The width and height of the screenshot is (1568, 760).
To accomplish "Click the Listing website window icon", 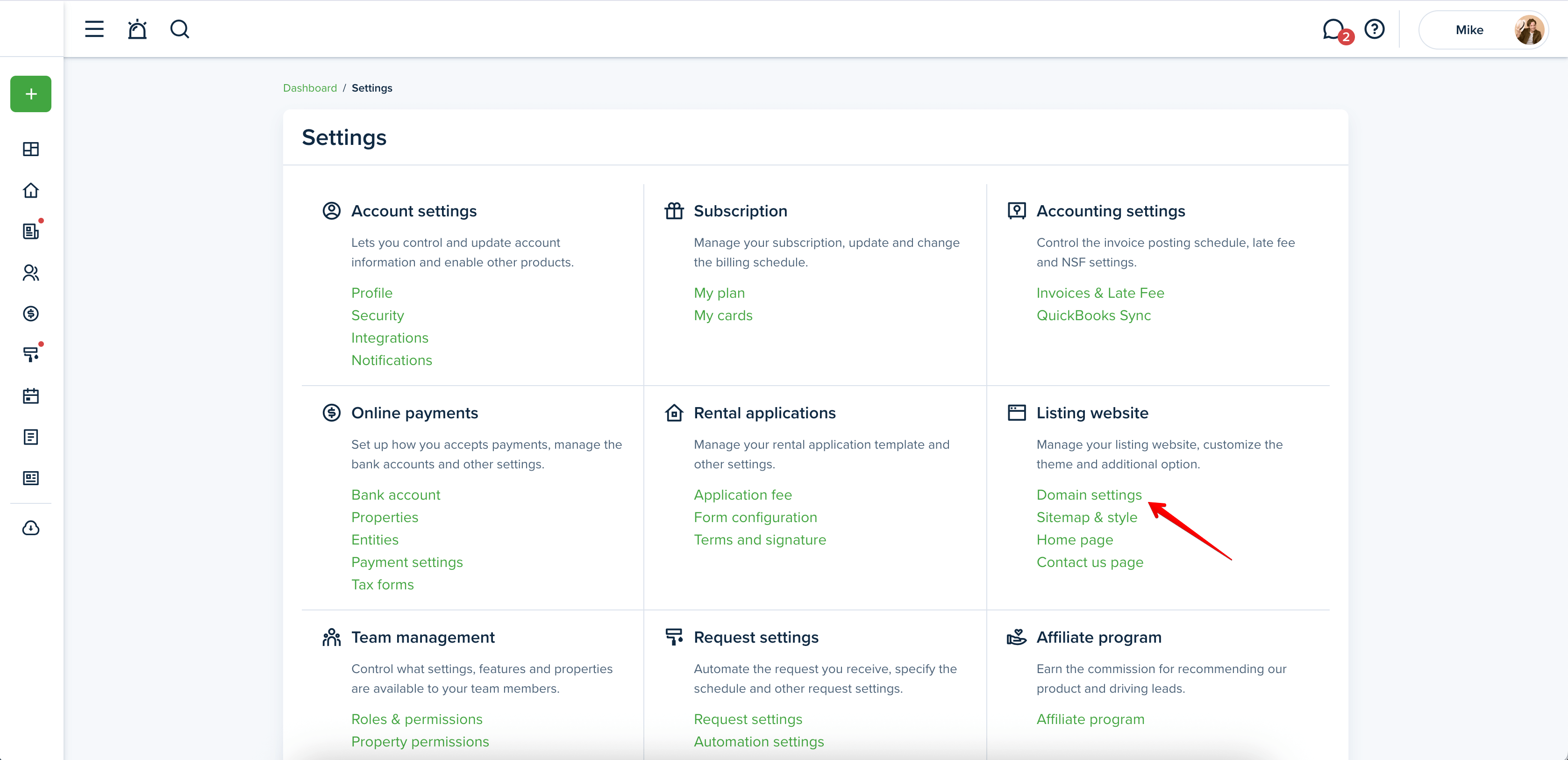I will pos(1017,413).
